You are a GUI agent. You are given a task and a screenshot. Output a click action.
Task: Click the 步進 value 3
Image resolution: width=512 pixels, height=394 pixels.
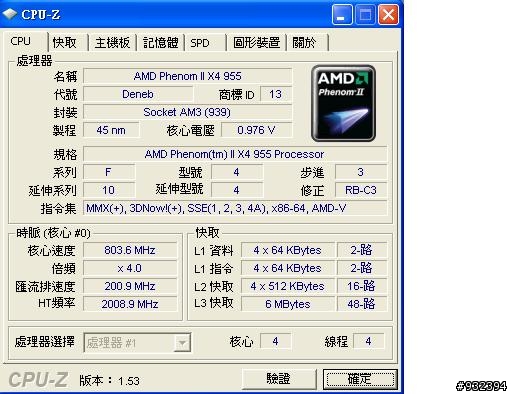point(361,172)
